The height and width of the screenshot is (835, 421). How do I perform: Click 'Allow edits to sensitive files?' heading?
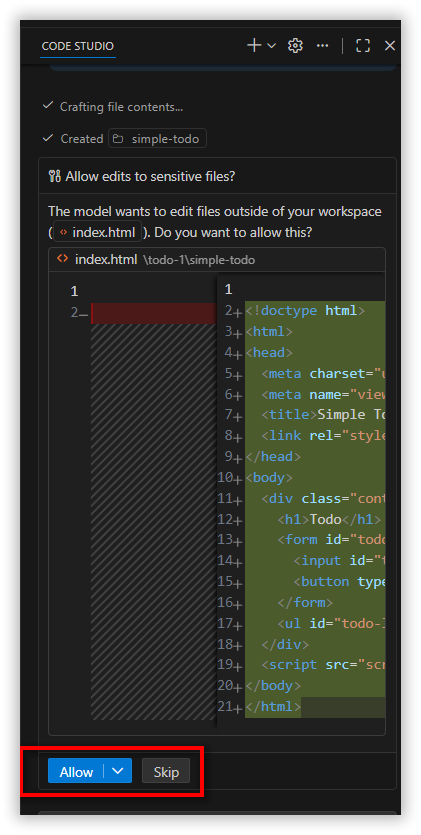click(150, 176)
